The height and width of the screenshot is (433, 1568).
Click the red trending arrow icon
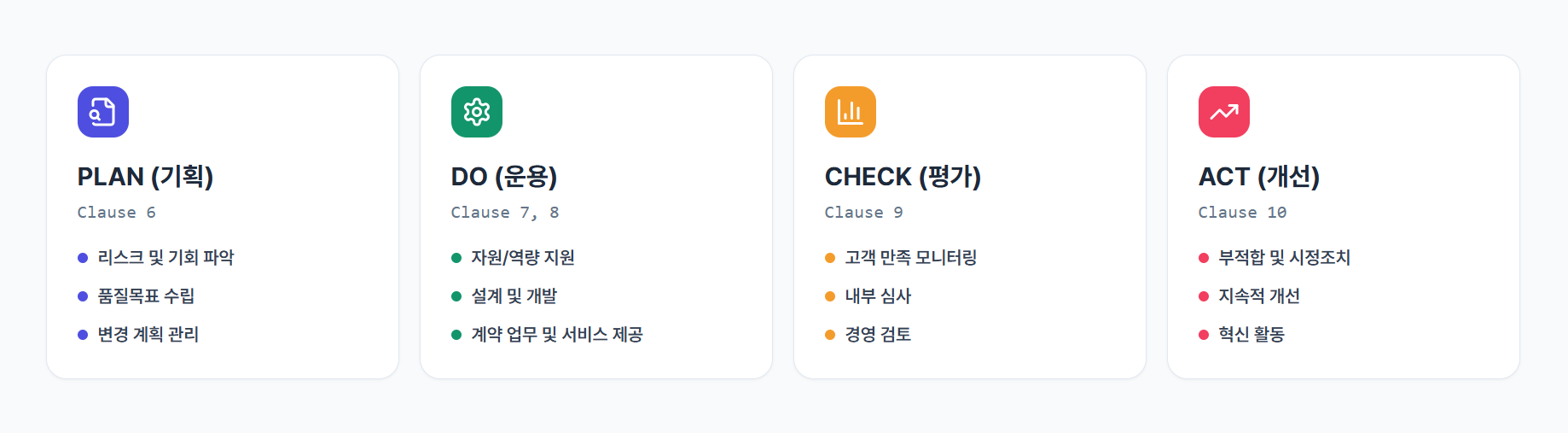click(x=1224, y=112)
